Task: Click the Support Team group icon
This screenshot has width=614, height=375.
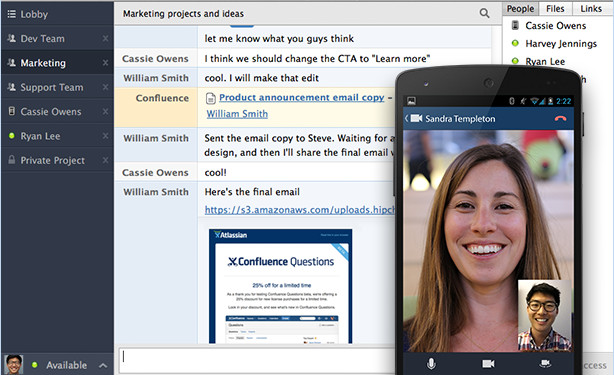Action: [x=12, y=87]
